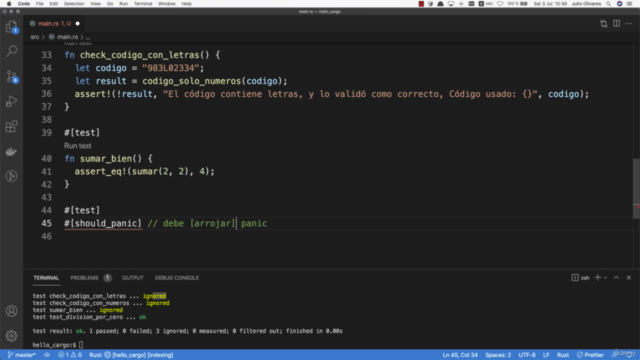Screen dimensions: 640x360
Task: Open the Manage gear icon
Action: [x=11, y=336]
